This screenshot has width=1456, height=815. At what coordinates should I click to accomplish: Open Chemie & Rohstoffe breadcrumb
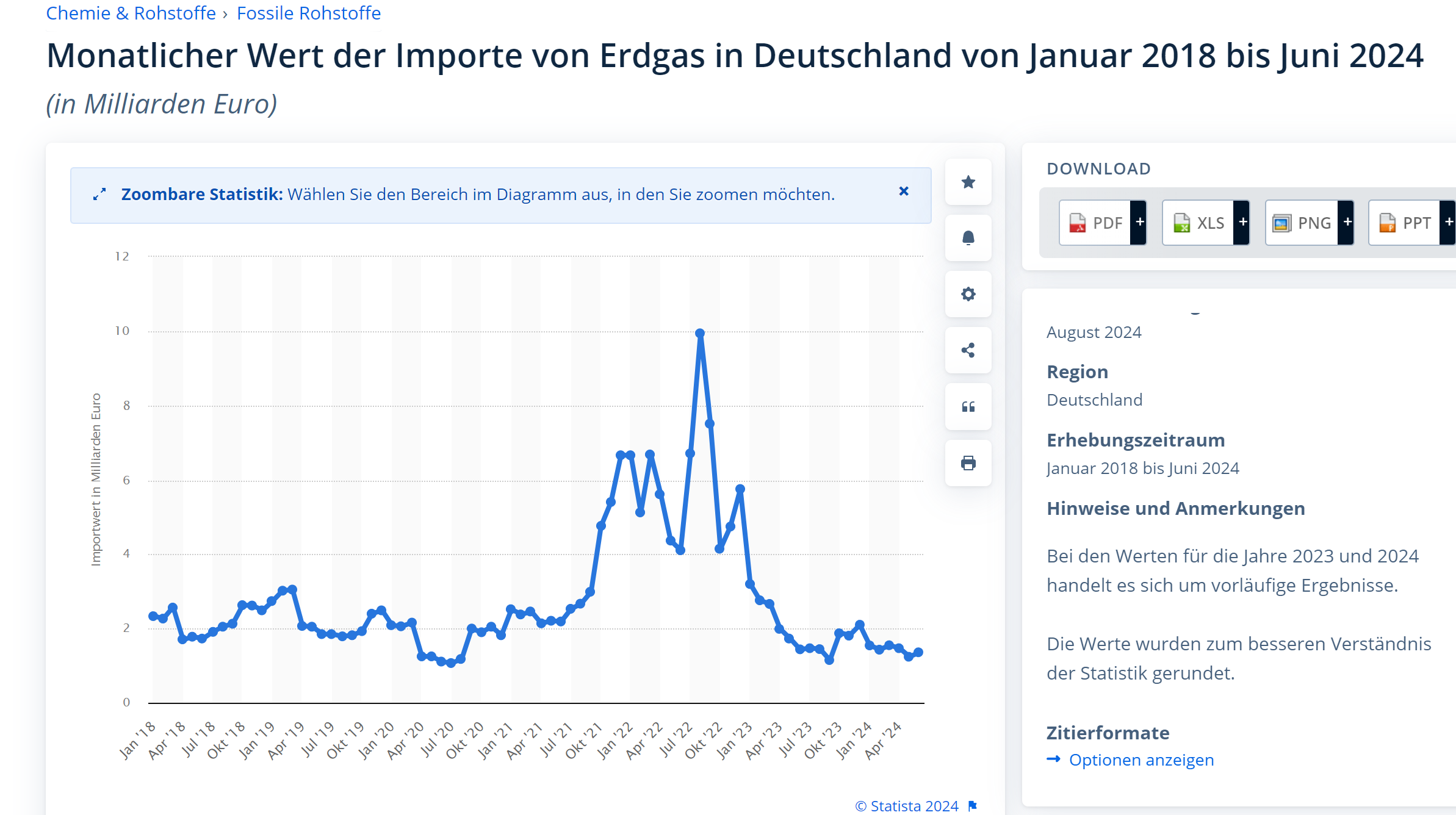(x=131, y=13)
